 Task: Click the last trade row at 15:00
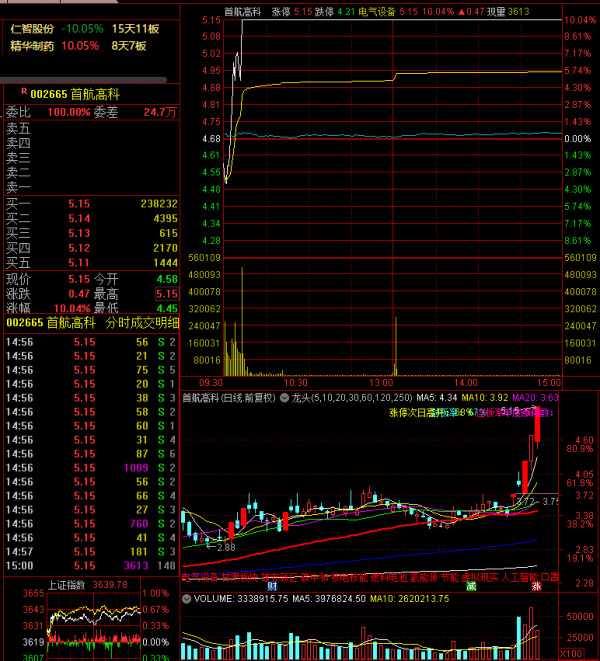pyautogui.click(x=90, y=565)
